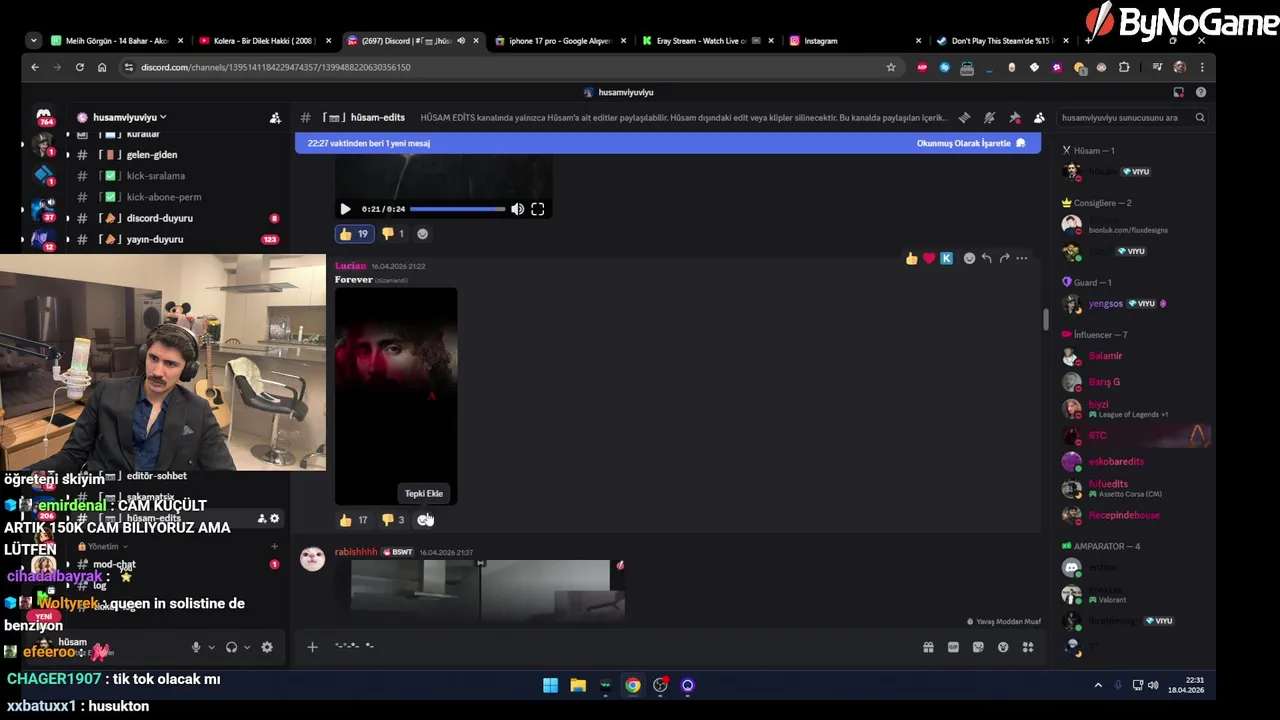
Task: Forward Lucian's Forever message
Action: tap(1004, 259)
